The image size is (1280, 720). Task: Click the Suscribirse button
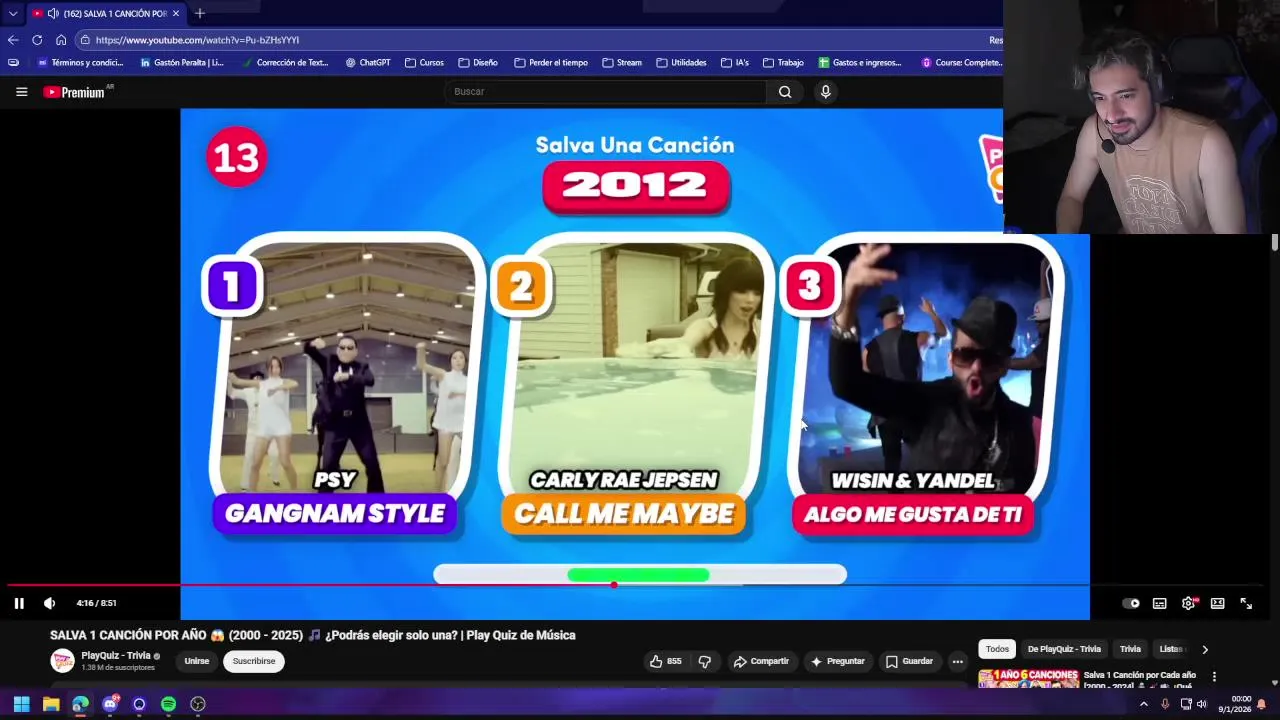[254, 661]
